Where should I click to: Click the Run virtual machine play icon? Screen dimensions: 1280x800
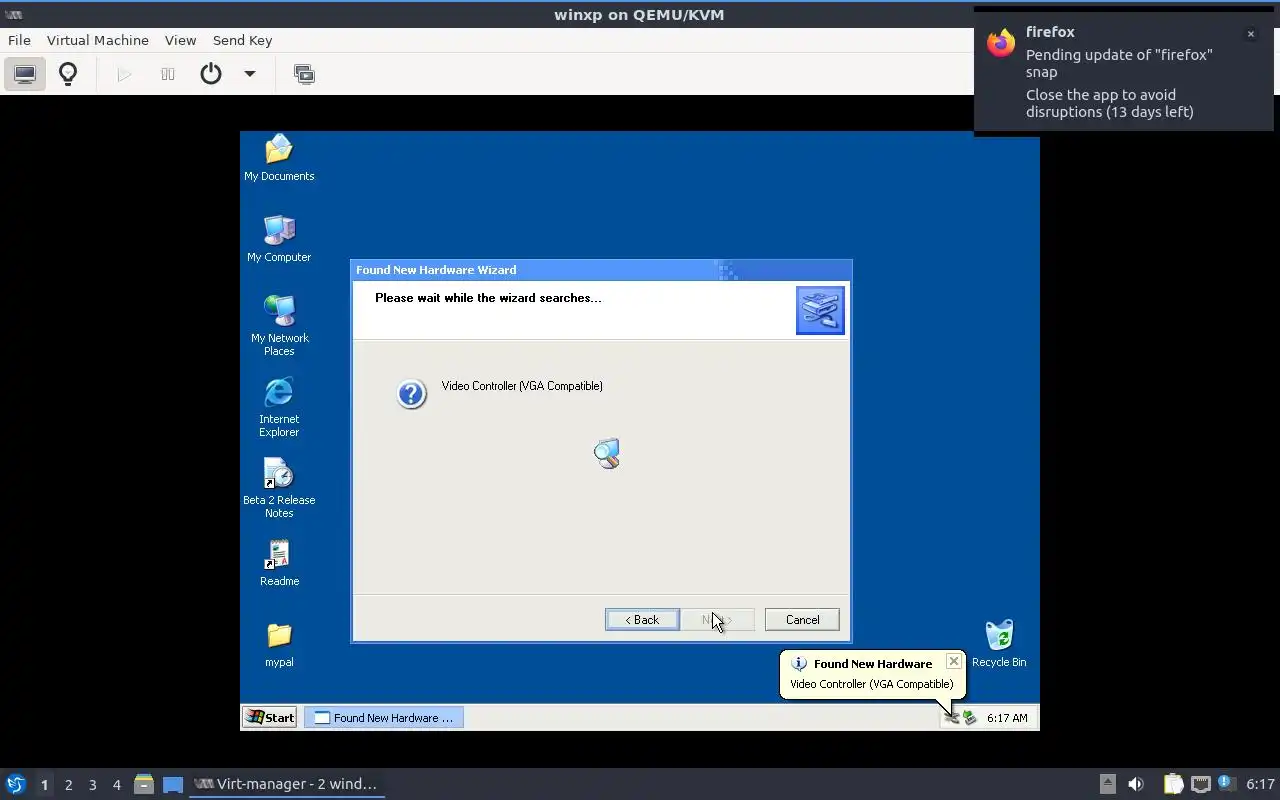[x=124, y=74]
